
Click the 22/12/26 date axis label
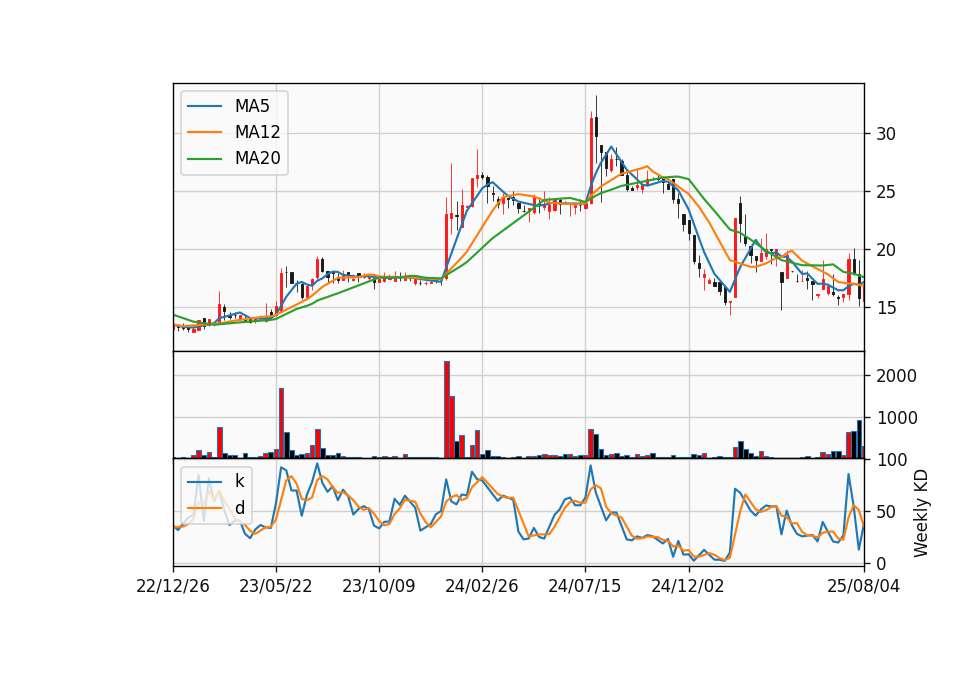coord(173,586)
